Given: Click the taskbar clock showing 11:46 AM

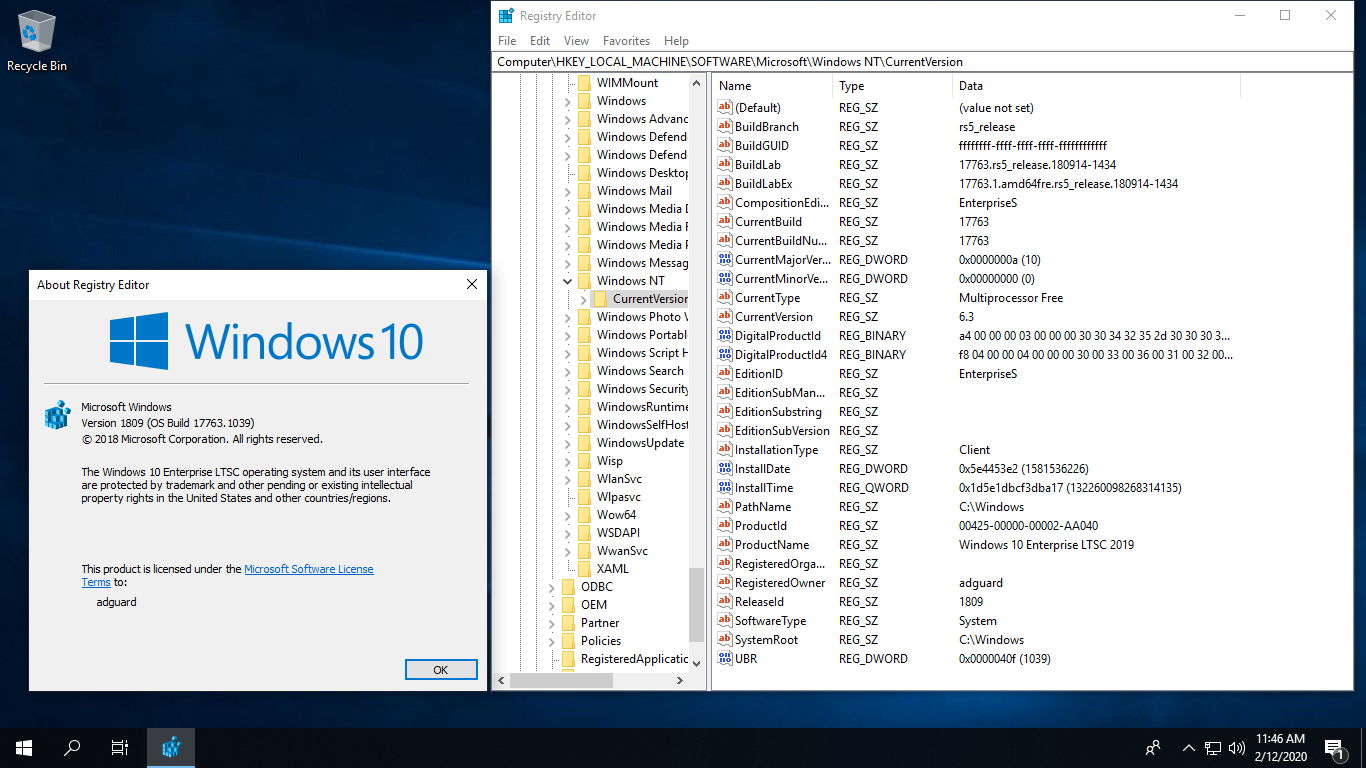Looking at the screenshot, I should point(1280,747).
